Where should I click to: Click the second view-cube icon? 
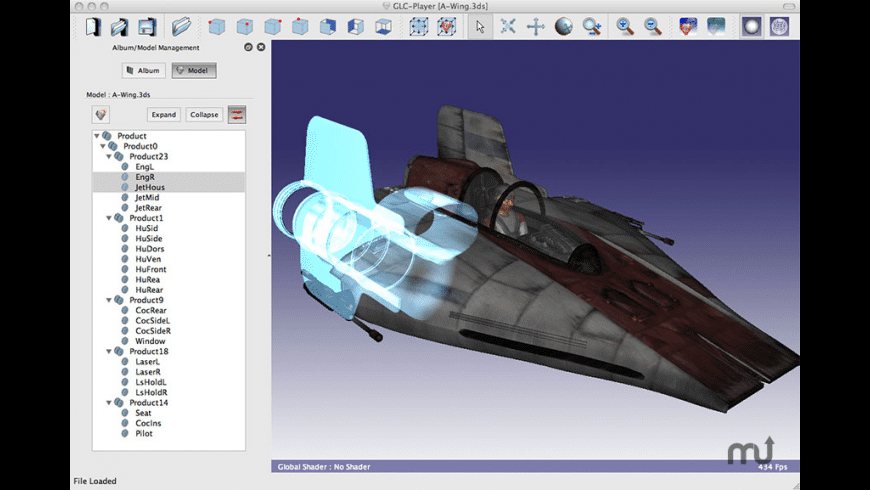click(x=244, y=27)
